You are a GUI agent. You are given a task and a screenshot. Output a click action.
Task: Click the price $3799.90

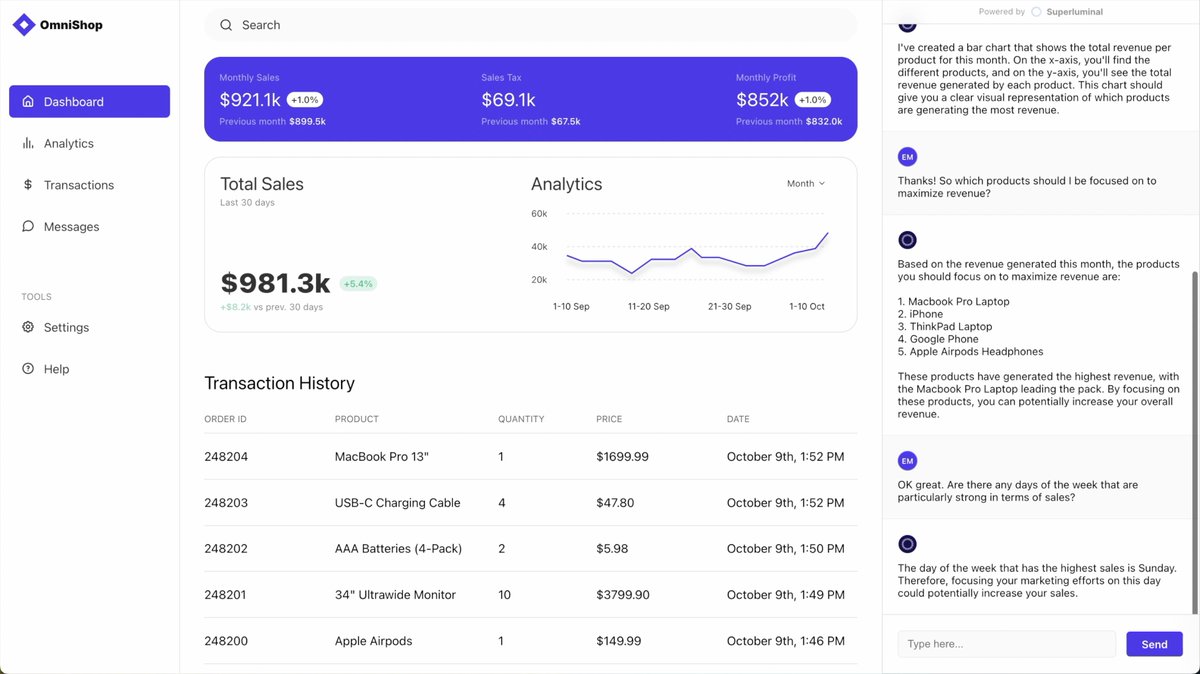623,595
